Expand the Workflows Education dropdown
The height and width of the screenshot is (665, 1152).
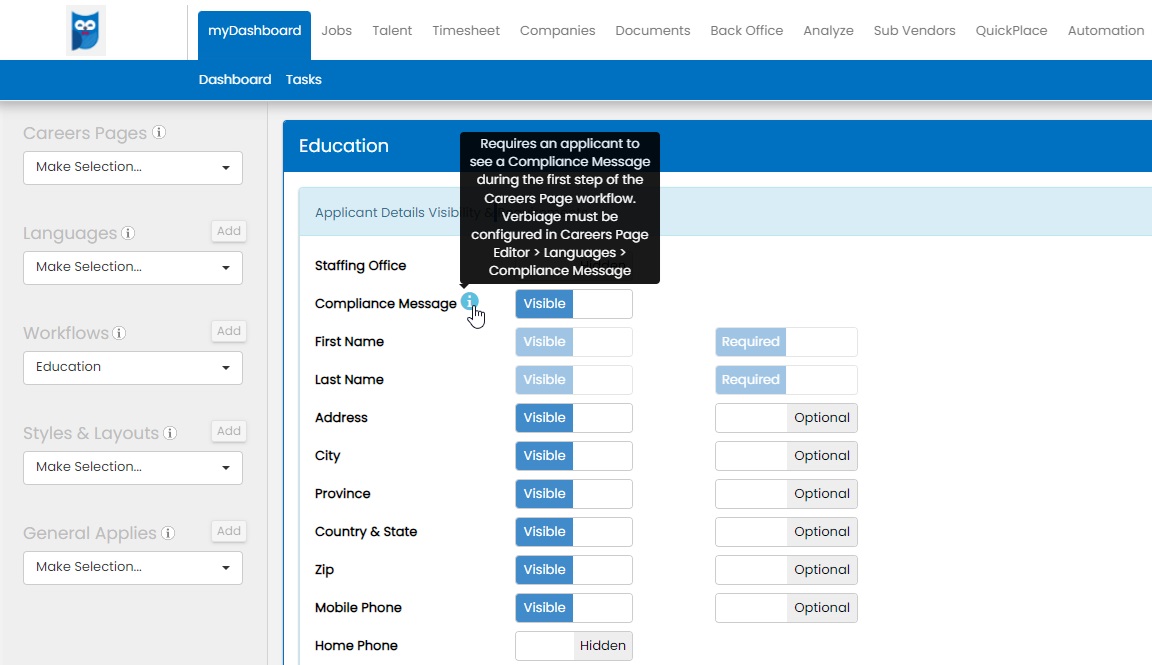click(133, 367)
